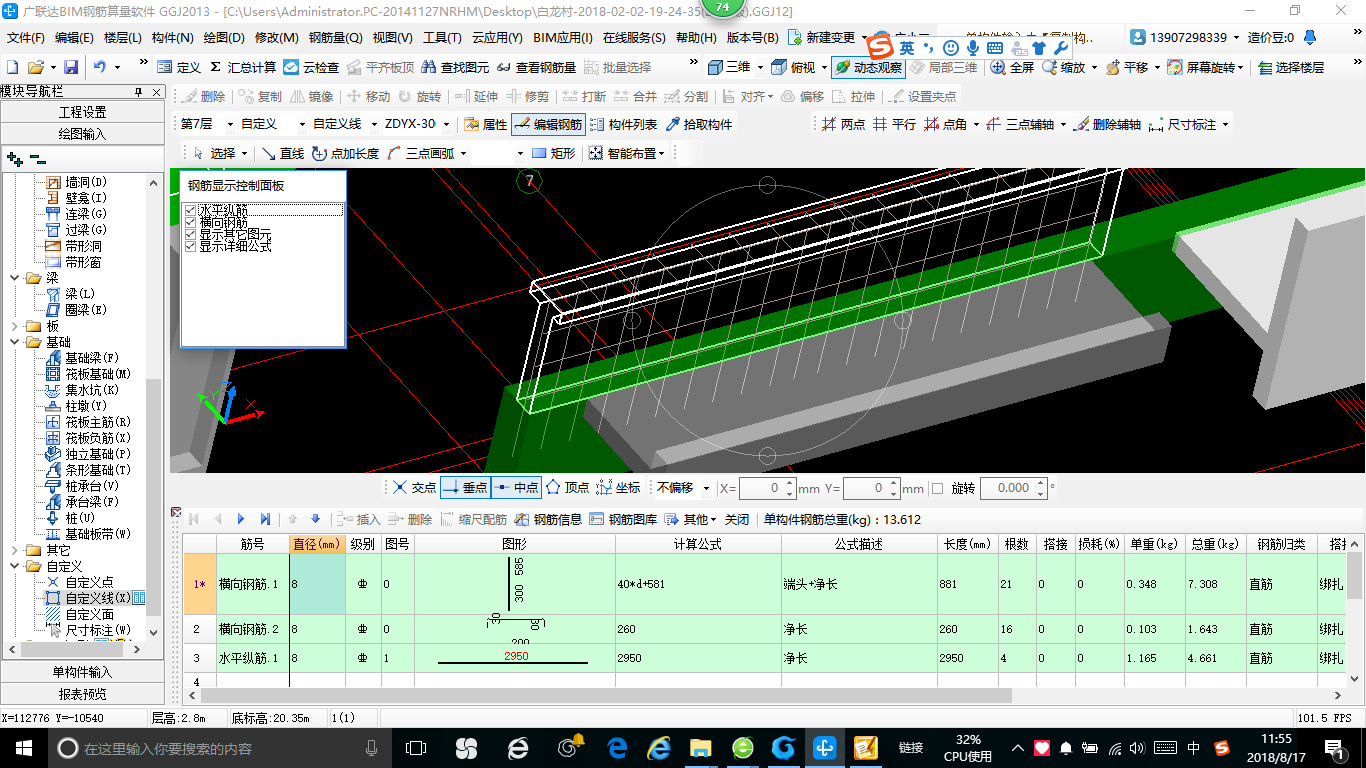Expand the 板 tree folder

click(x=16, y=326)
